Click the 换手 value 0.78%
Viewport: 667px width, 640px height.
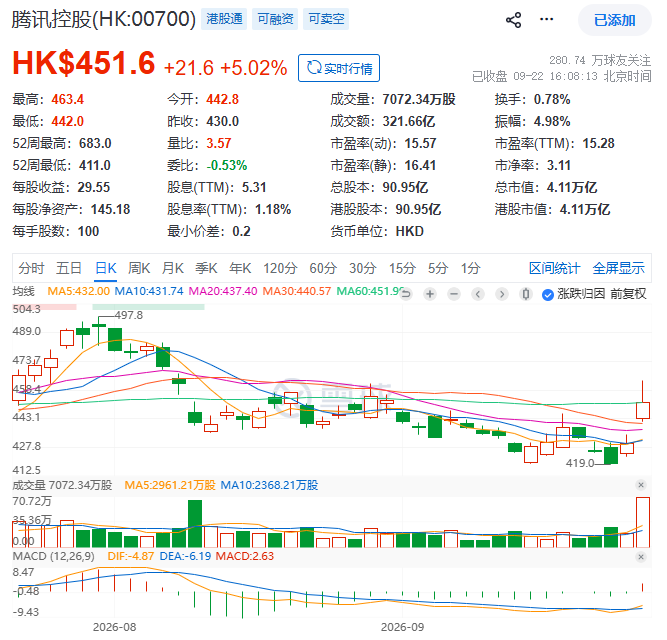pos(552,99)
